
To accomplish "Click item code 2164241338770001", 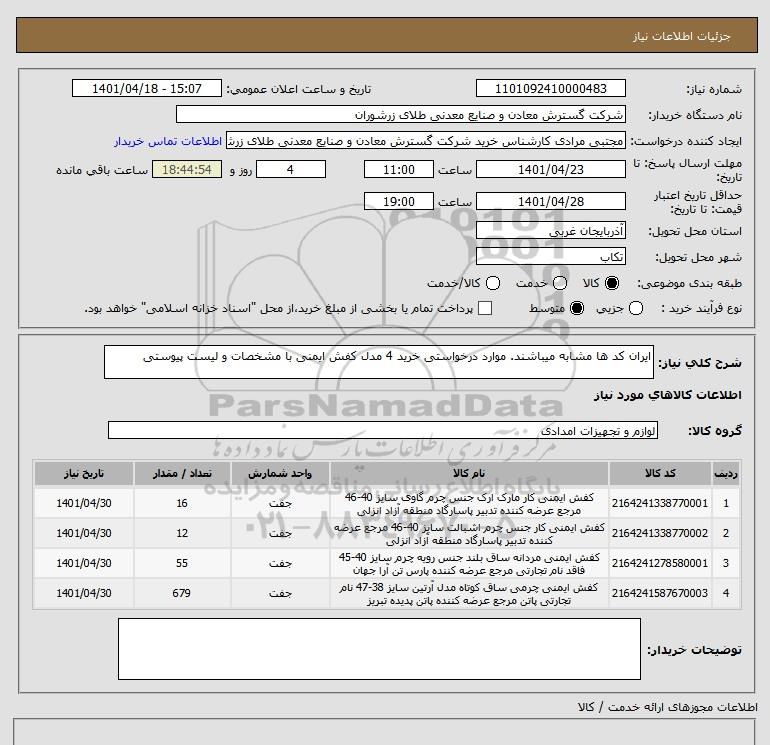I will pyautogui.click(x=660, y=503).
